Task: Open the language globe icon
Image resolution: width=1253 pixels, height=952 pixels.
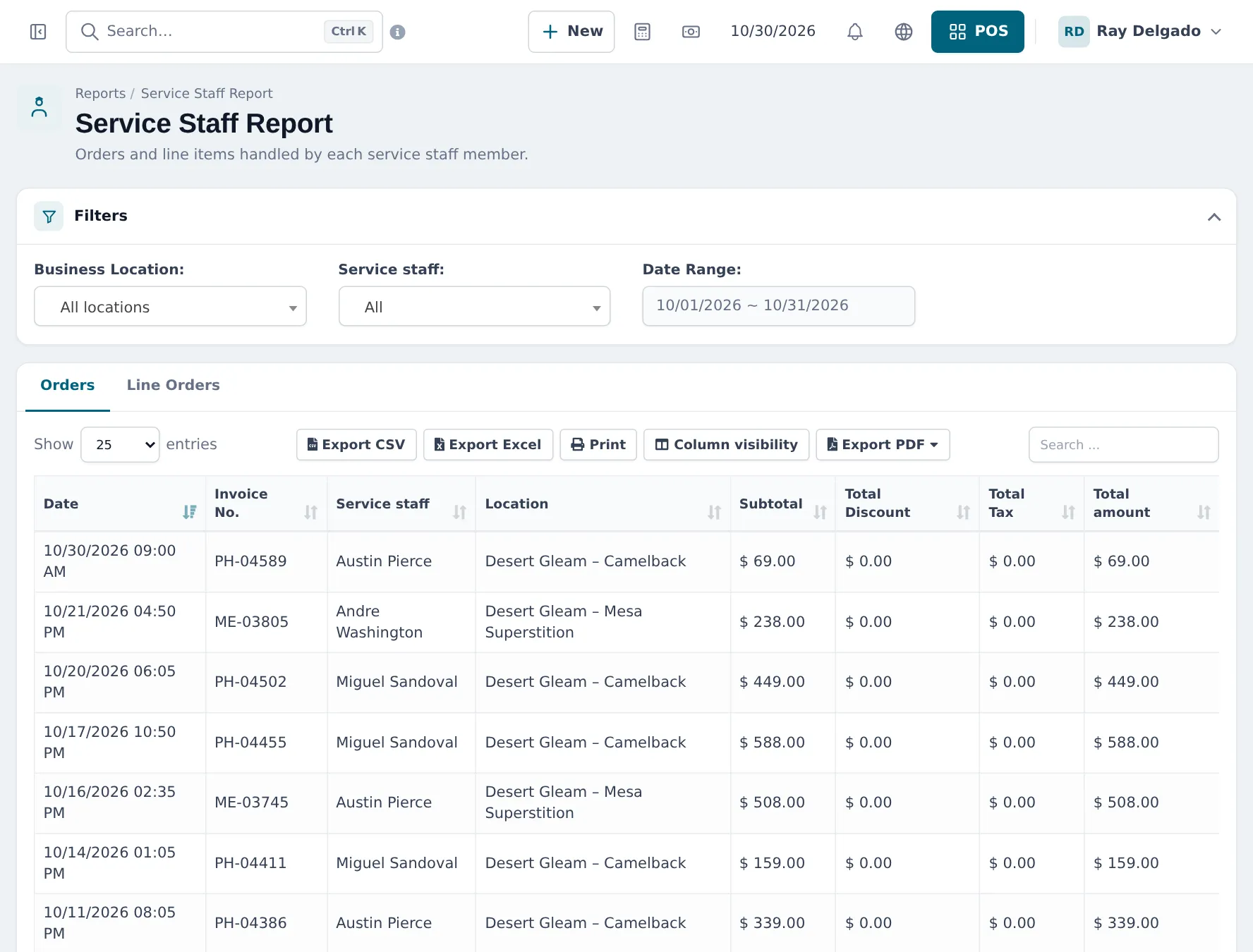Action: click(903, 32)
